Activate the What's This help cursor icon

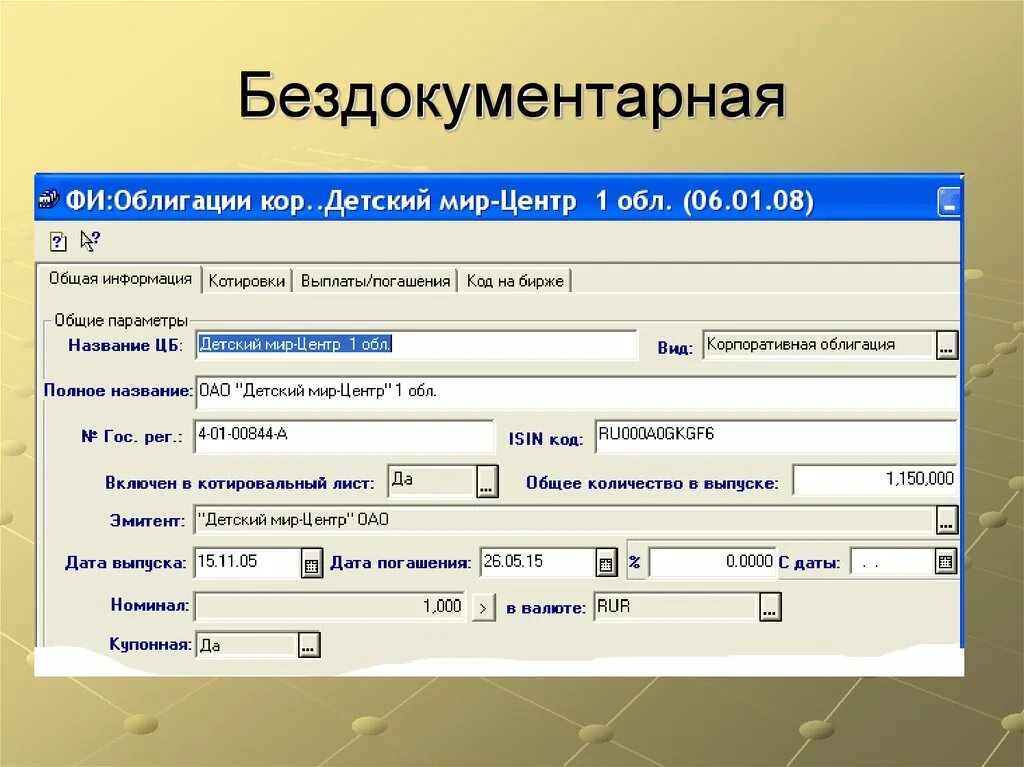click(90, 240)
